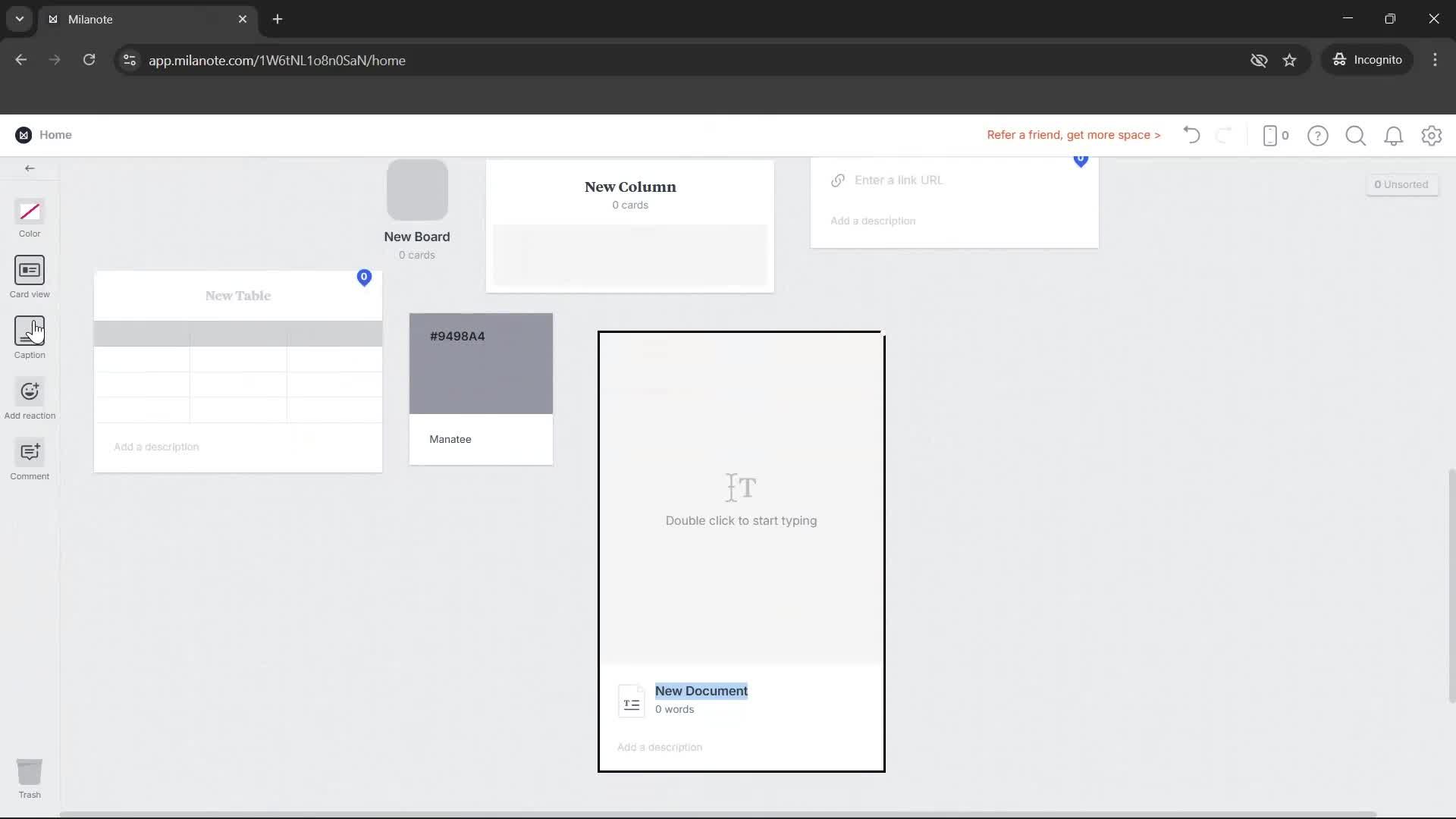Click the Home button
1456x819 pixels.
click(45, 134)
